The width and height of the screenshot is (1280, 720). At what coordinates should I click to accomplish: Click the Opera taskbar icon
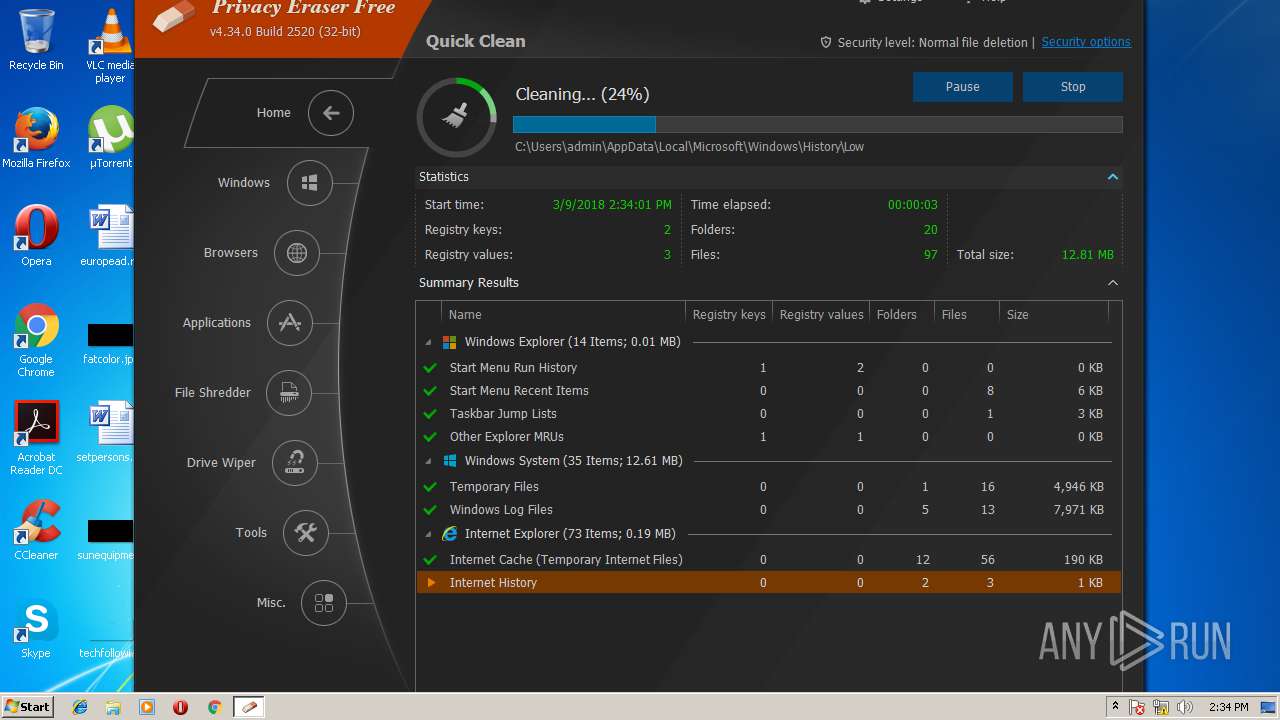coord(180,707)
